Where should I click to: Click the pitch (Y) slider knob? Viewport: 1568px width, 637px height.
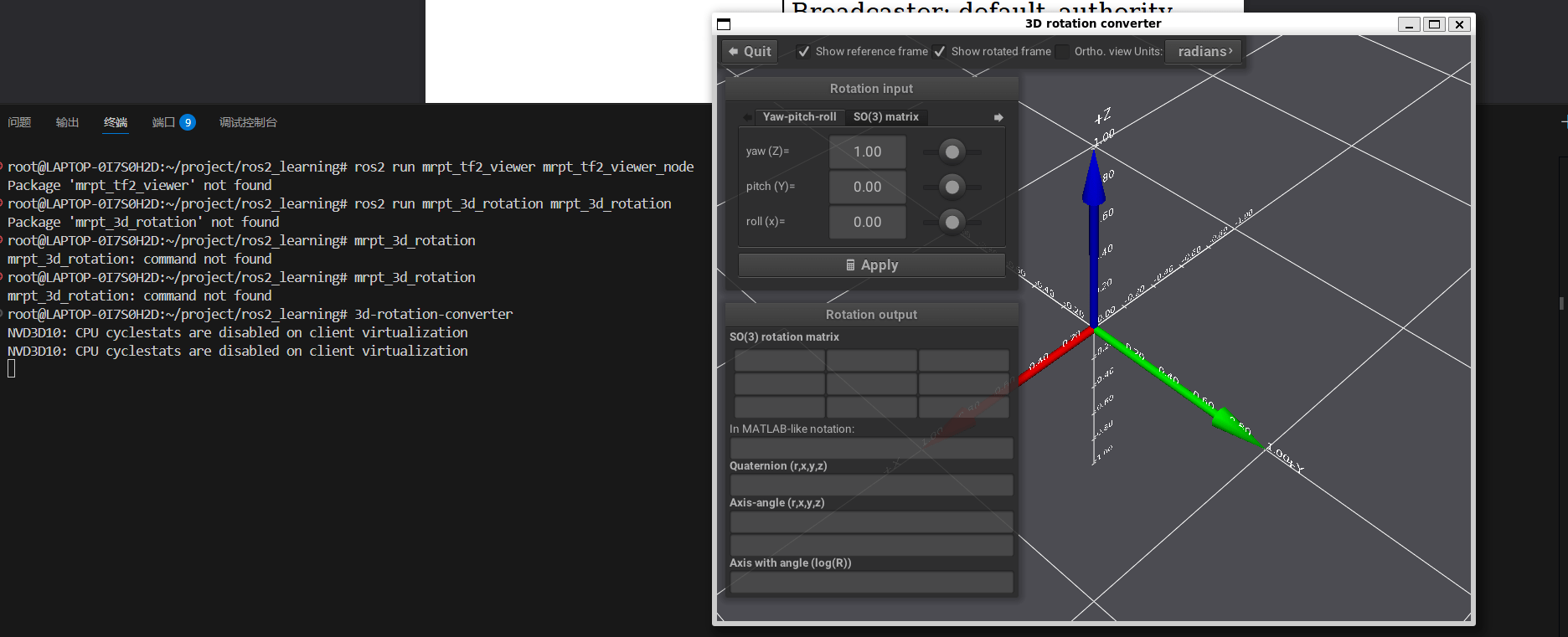tap(952, 187)
